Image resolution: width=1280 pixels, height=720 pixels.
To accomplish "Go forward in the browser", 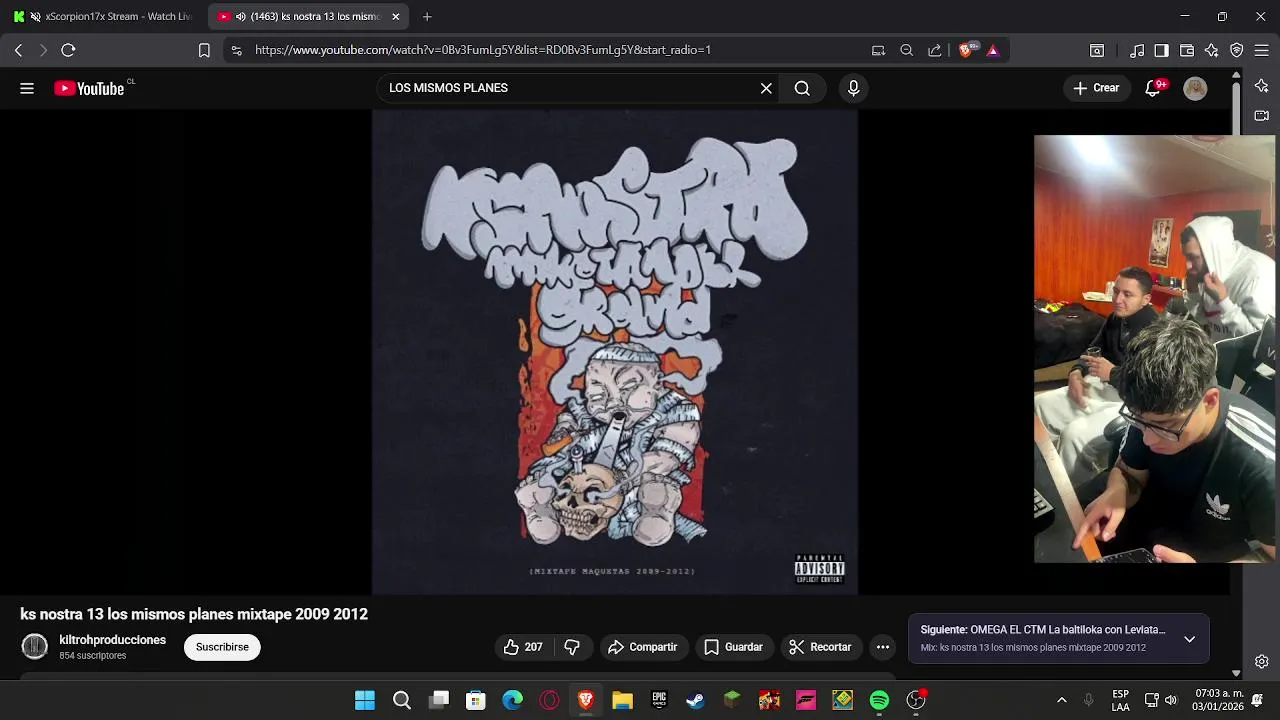I will [x=43, y=50].
